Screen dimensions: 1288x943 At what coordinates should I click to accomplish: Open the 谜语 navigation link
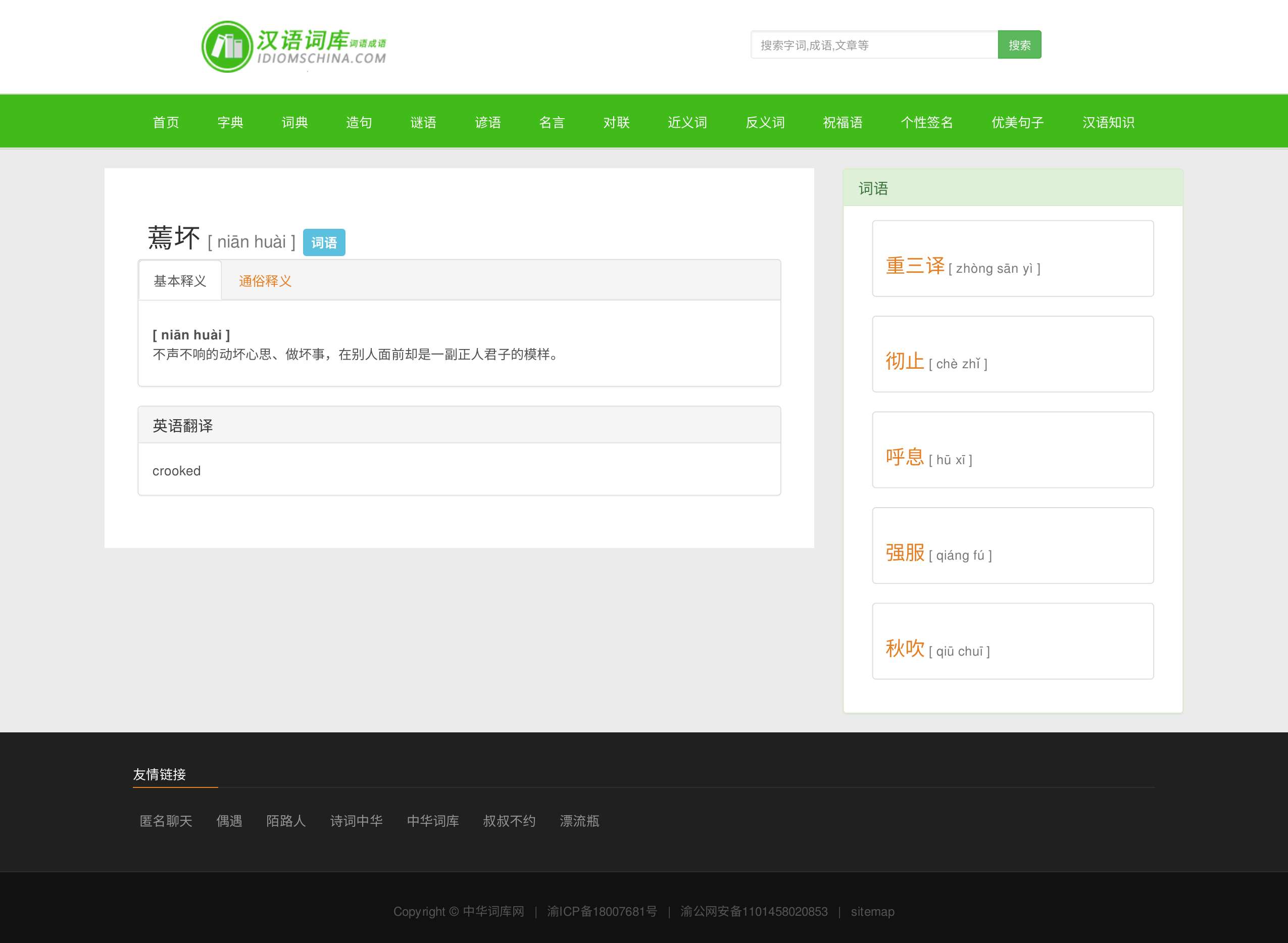(423, 122)
